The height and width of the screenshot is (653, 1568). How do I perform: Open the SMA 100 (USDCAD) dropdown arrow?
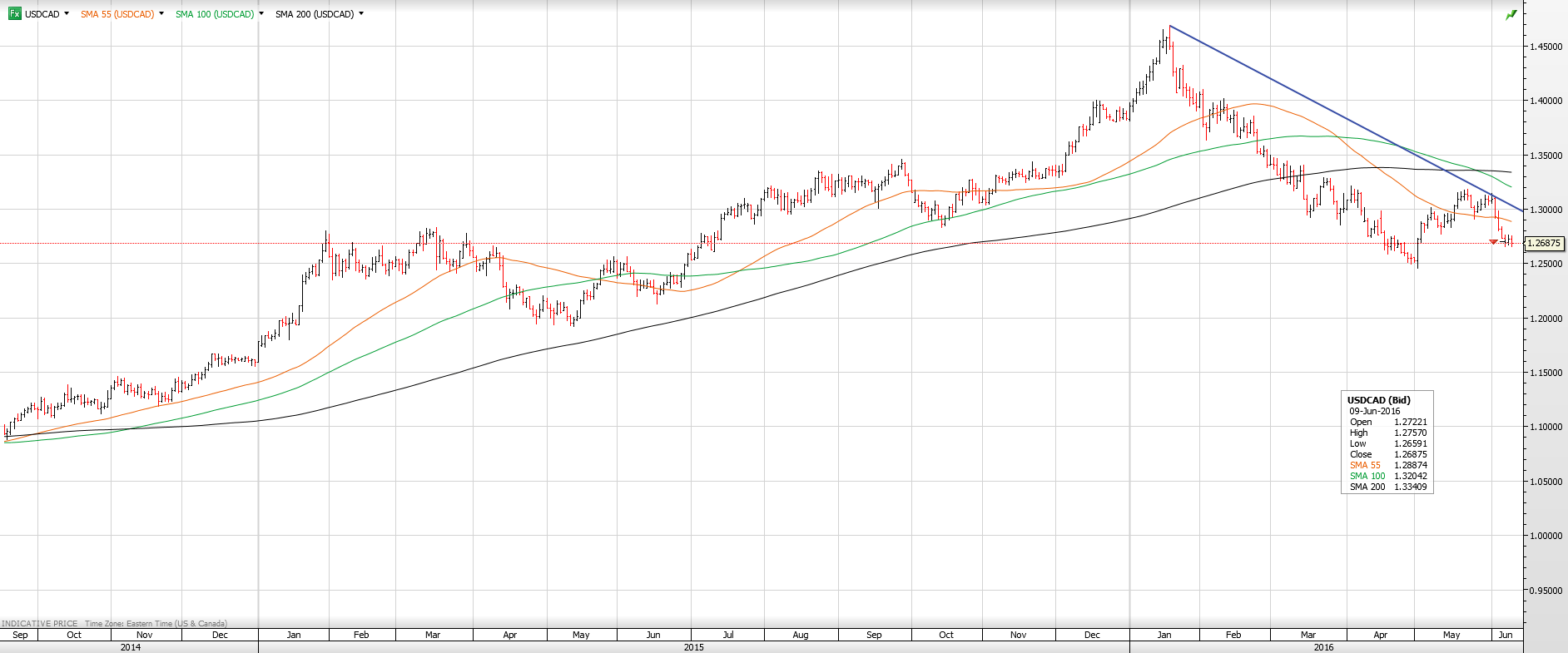click(261, 14)
